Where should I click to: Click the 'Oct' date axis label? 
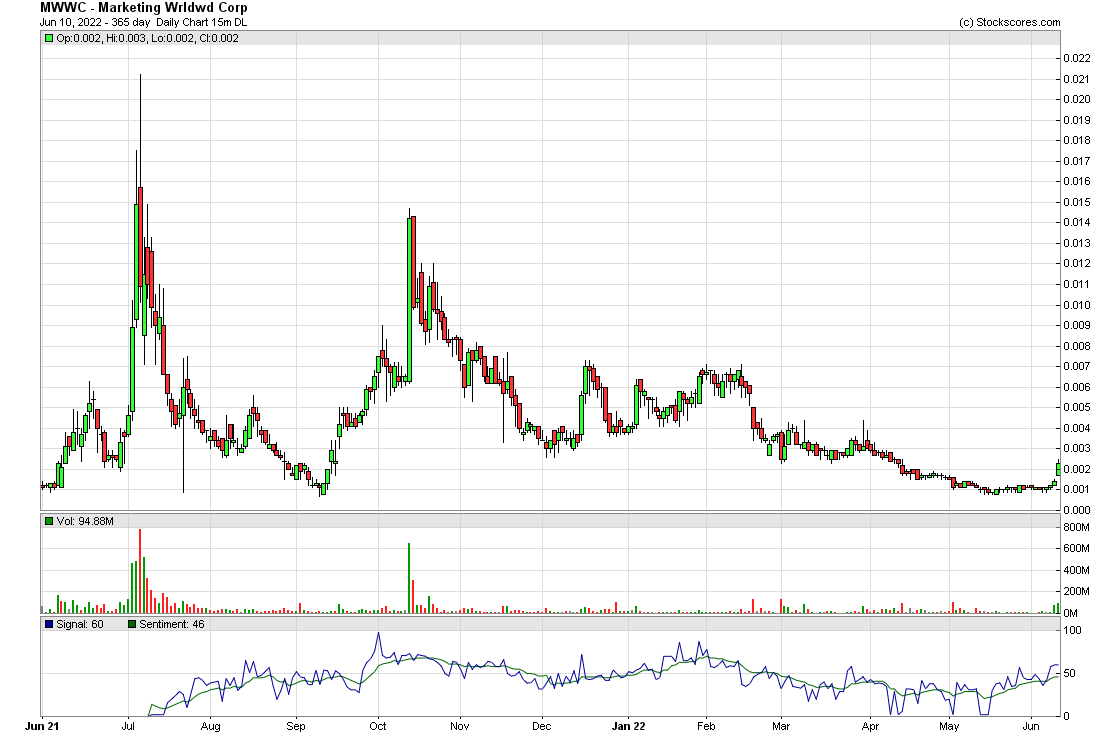coord(378,726)
